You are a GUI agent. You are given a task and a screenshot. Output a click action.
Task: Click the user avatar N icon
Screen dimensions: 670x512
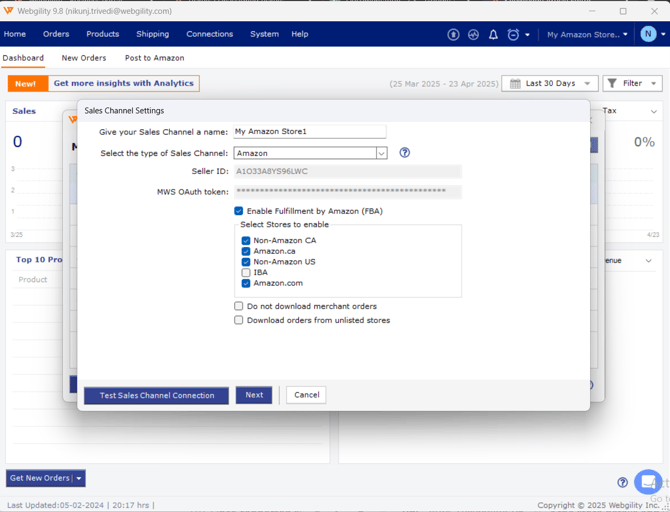click(648, 34)
